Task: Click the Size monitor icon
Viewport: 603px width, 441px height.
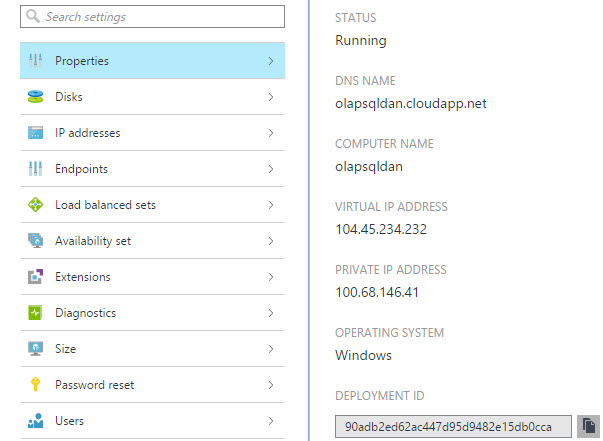Action: coord(36,349)
